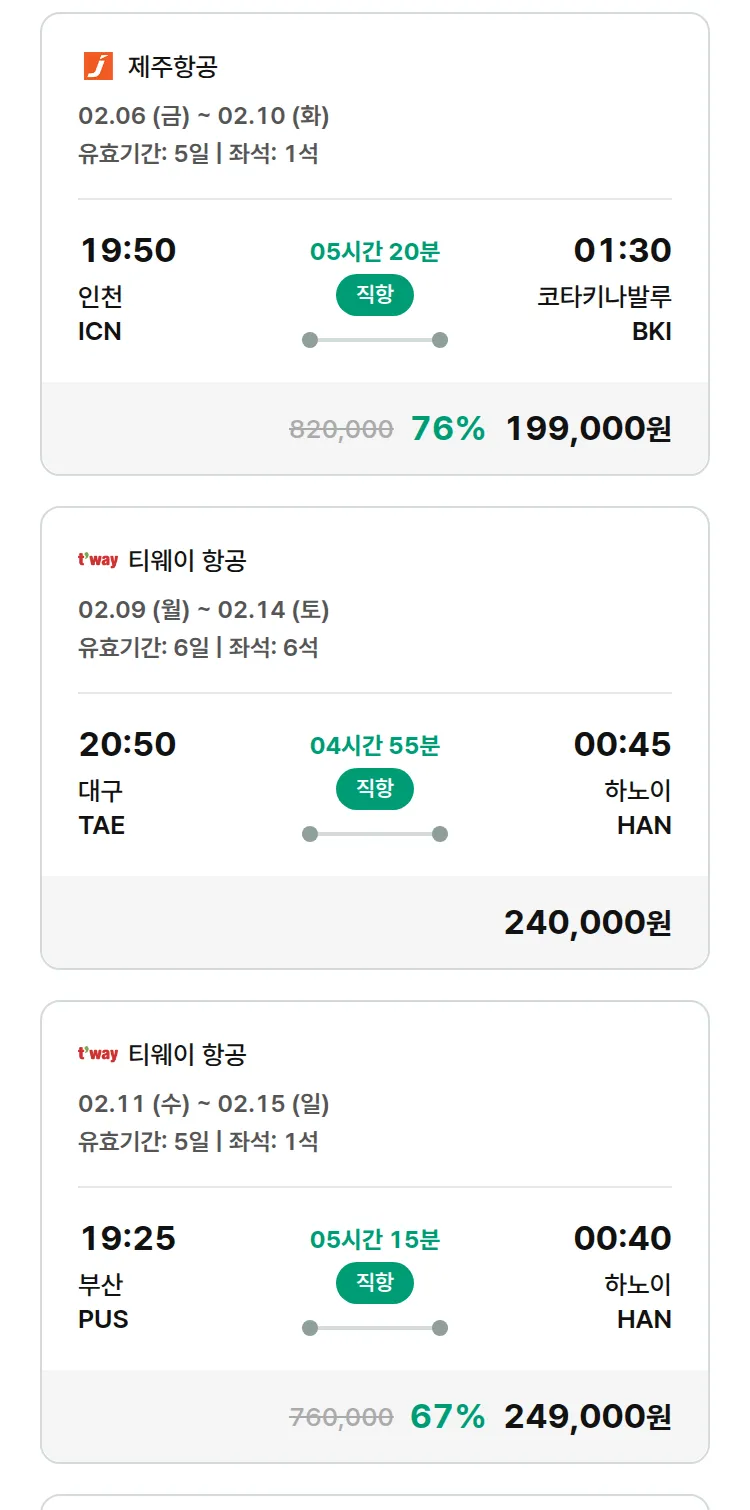Open the 제주항공 airline name

tap(173, 67)
